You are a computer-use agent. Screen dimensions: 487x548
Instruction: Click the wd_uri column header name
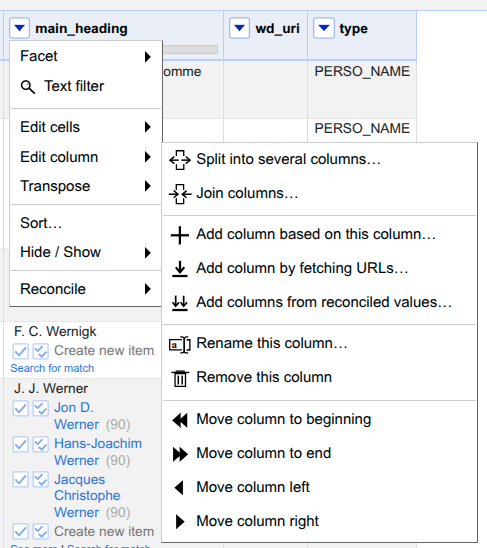(x=278, y=28)
